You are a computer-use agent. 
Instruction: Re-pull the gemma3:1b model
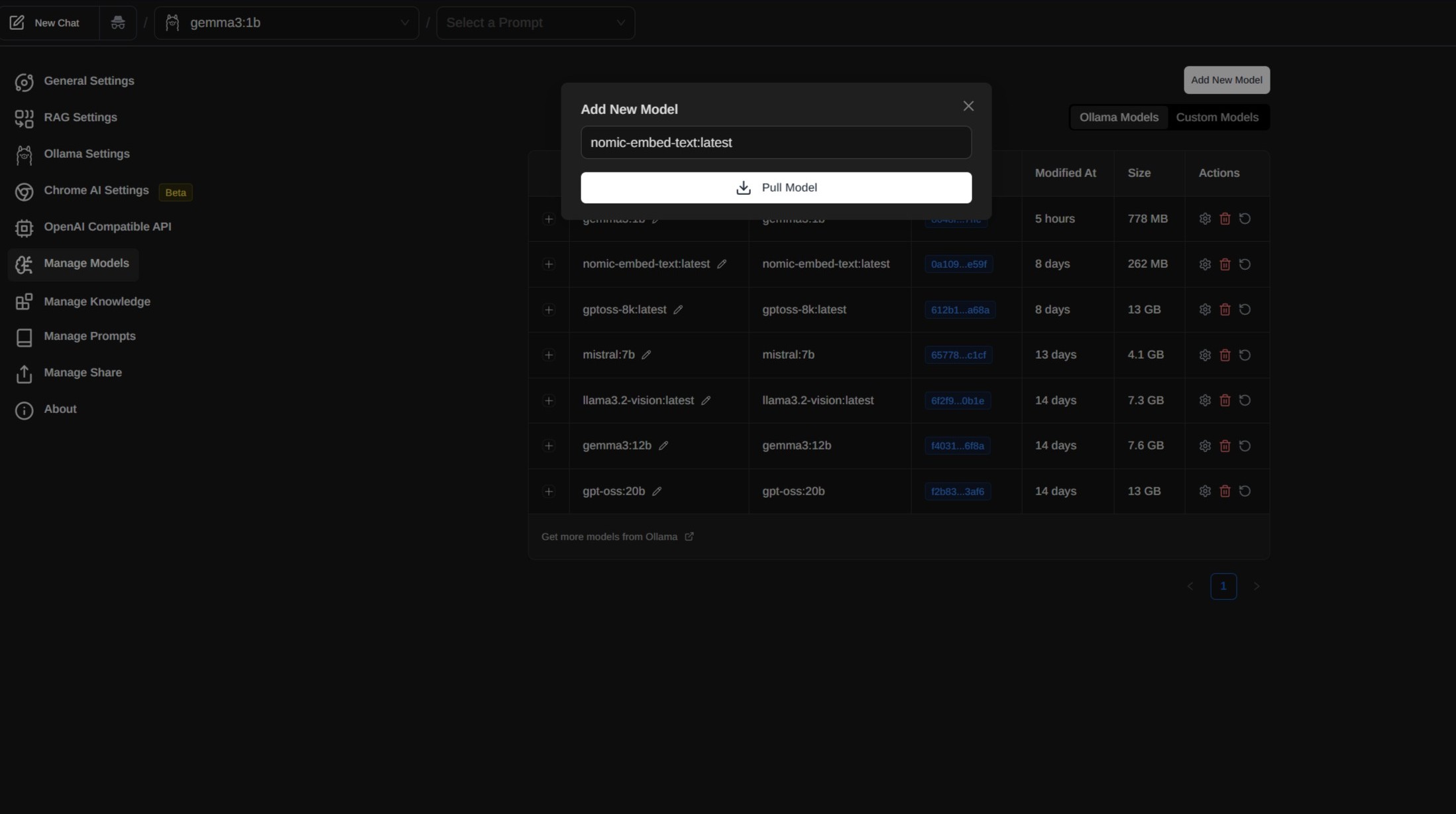pyautogui.click(x=1245, y=219)
